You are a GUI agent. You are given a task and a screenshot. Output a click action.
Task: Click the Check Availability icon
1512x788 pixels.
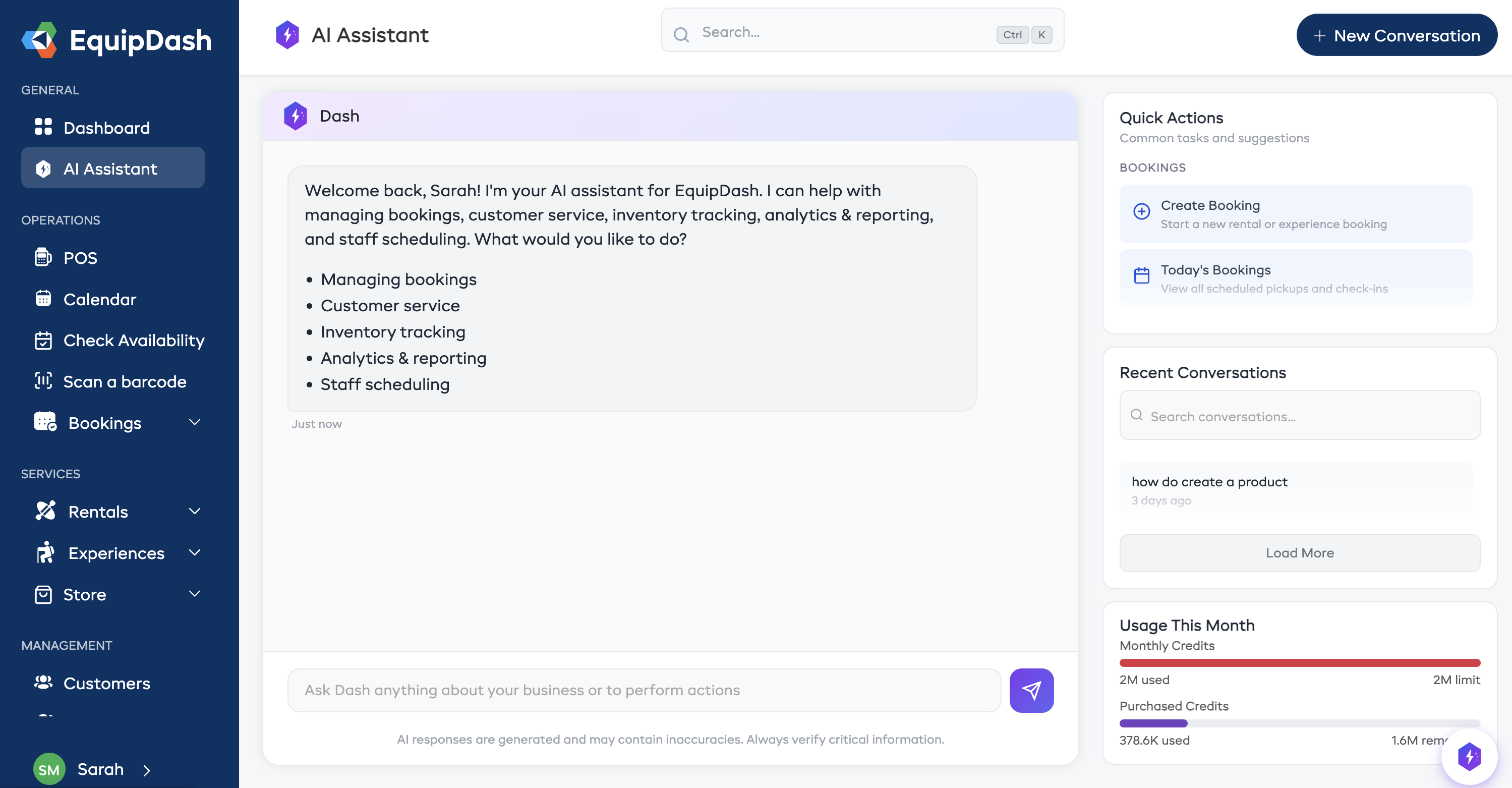coord(43,340)
